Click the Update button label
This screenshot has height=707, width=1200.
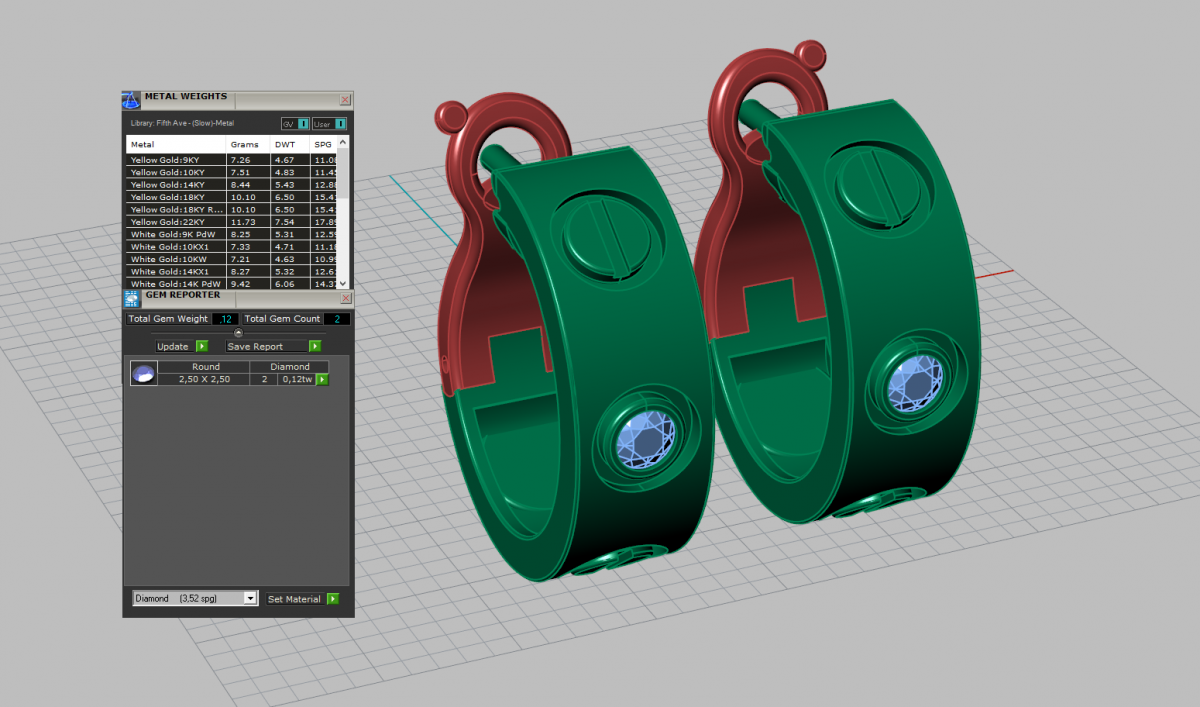(x=173, y=346)
